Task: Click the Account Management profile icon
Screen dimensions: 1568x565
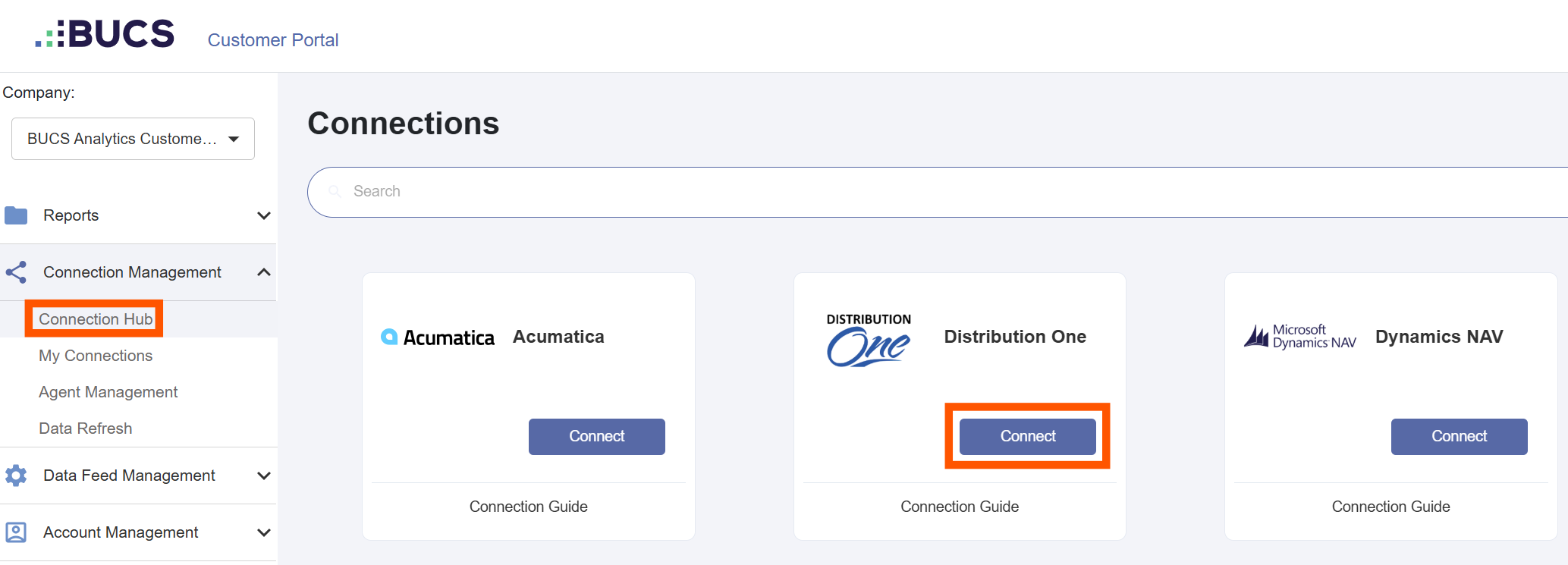Action: point(16,532)
